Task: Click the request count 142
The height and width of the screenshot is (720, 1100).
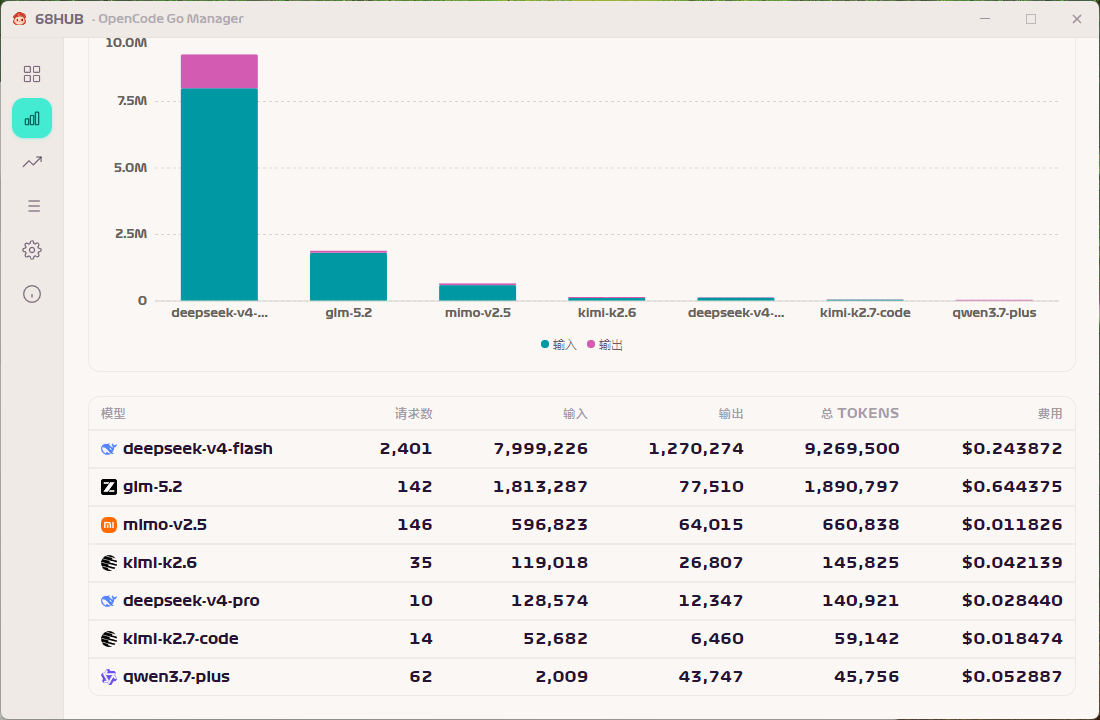Action: [415, 487]
